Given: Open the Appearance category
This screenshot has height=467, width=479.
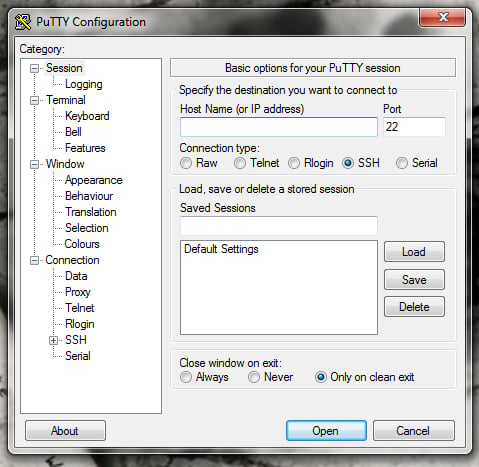Looking at the screenshot, I should [94, 180].
